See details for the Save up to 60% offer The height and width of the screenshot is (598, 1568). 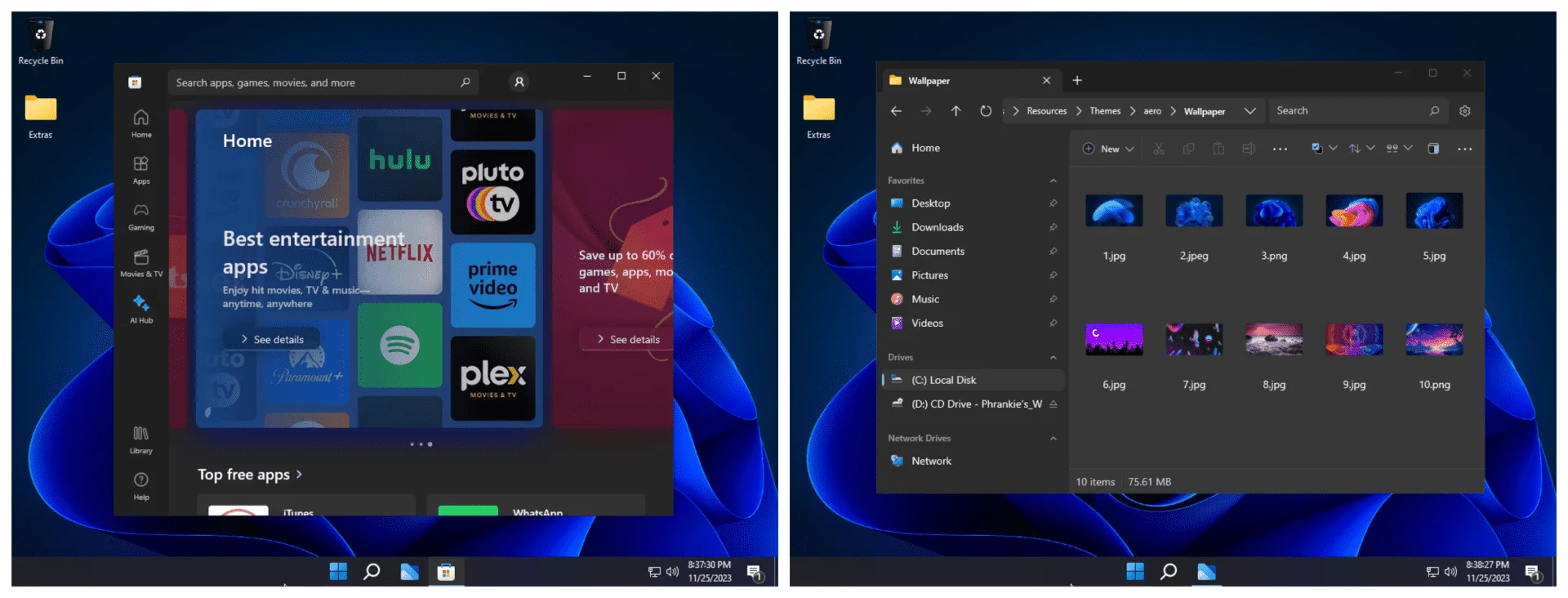[627, 339]
